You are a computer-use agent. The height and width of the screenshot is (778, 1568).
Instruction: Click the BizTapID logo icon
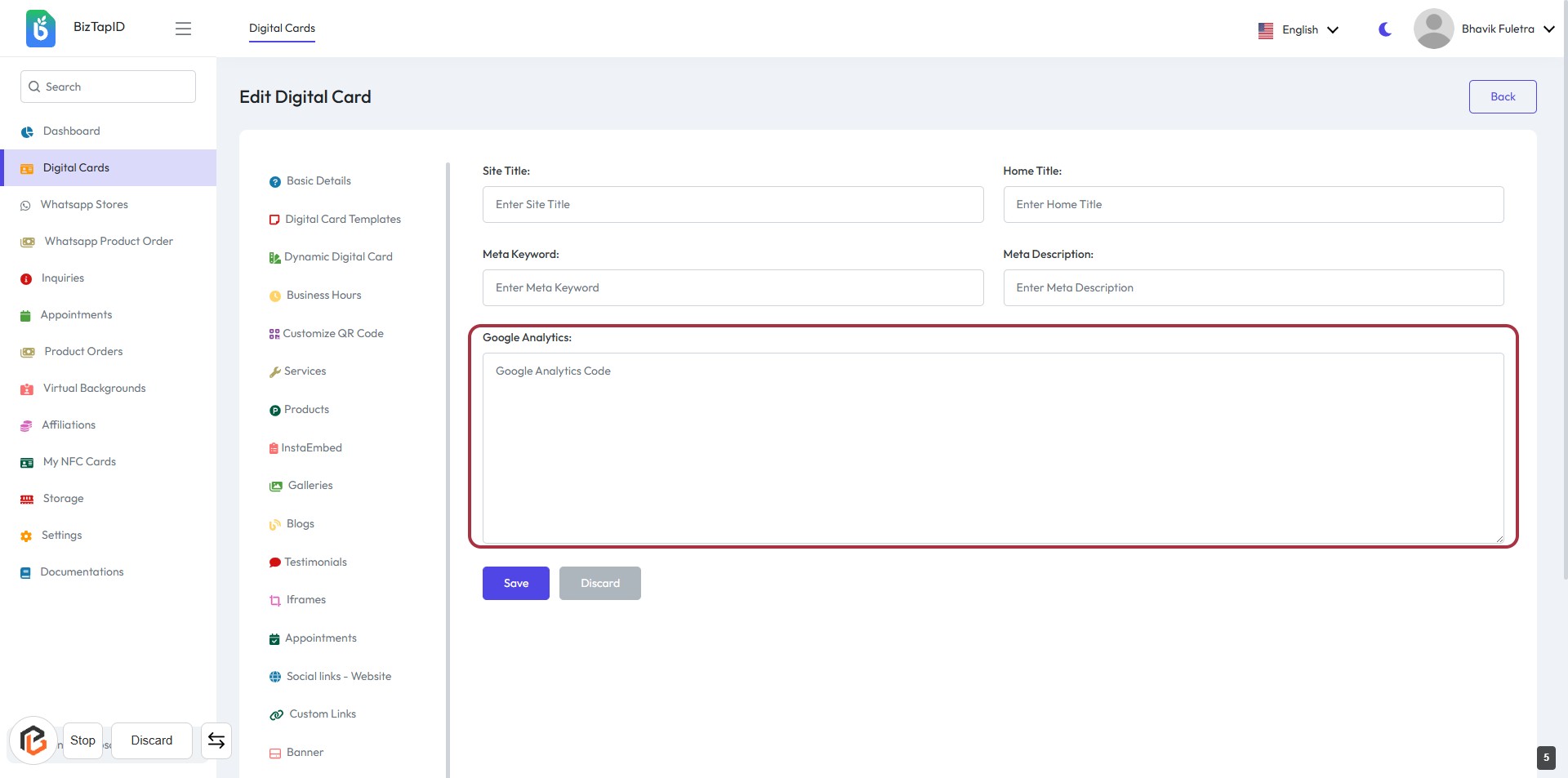pos(40,29)
